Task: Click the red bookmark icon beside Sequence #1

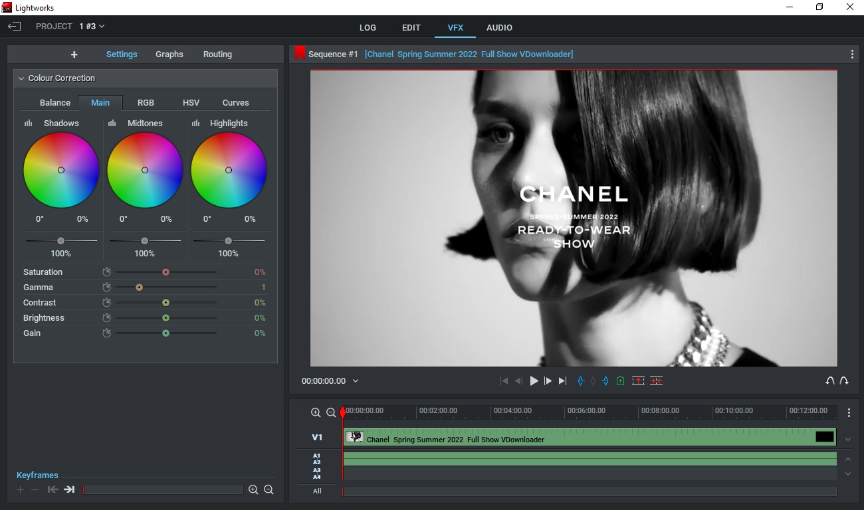Action: (300, 53)
